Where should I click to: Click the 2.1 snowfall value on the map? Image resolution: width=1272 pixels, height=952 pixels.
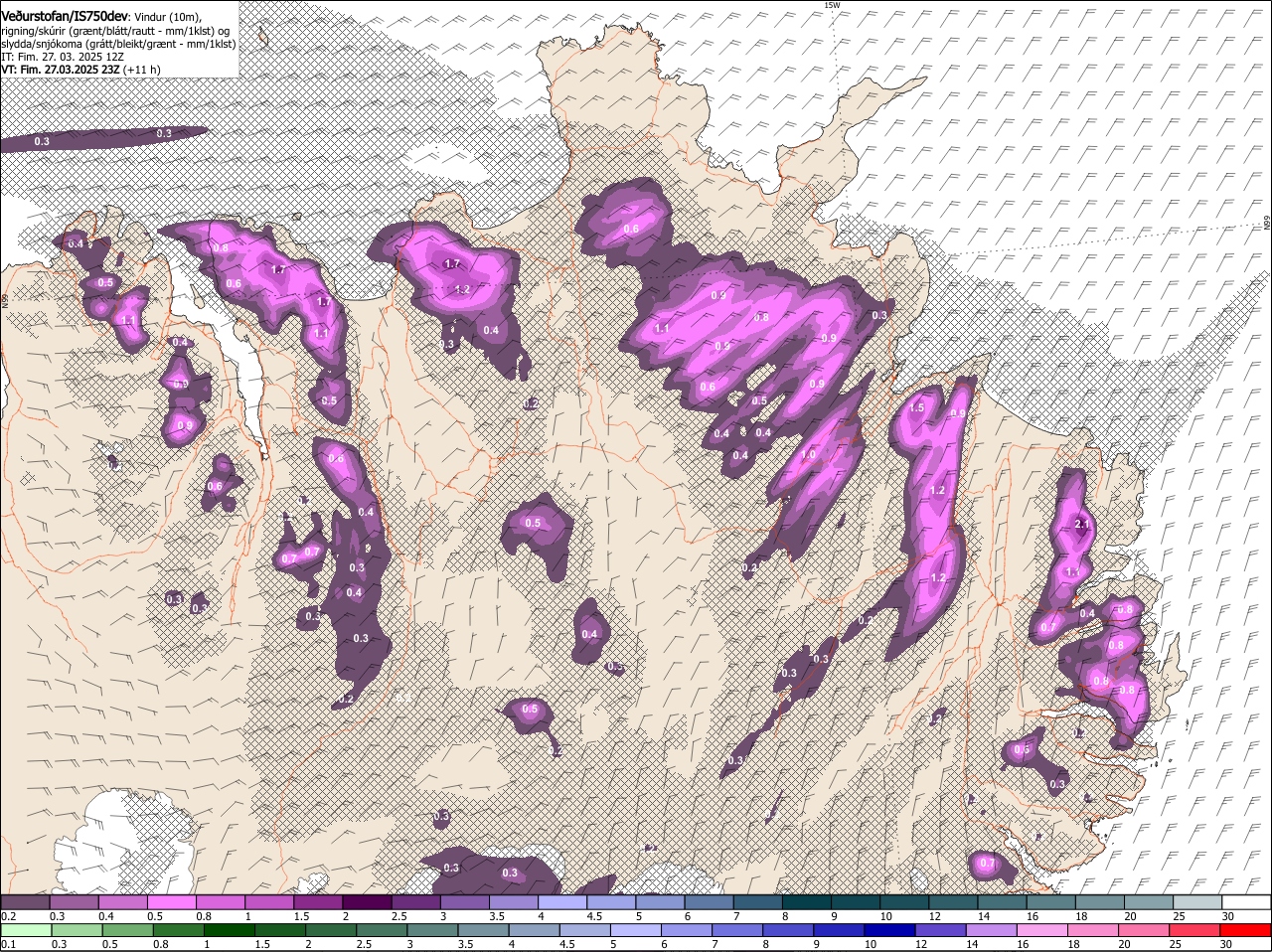1083,525
